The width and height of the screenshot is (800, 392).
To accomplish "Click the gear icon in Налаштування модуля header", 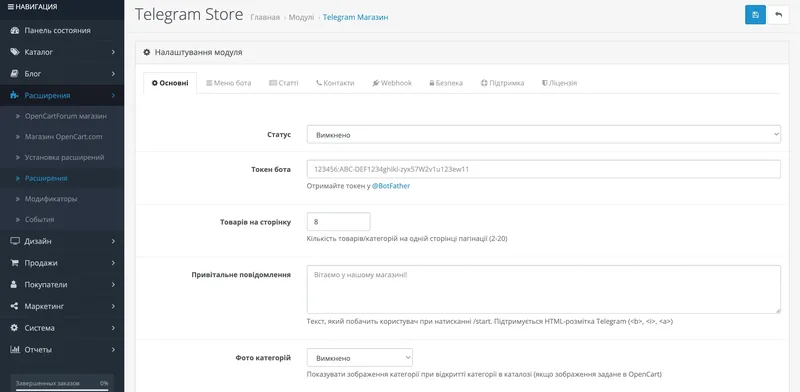I will click(147, 52).
